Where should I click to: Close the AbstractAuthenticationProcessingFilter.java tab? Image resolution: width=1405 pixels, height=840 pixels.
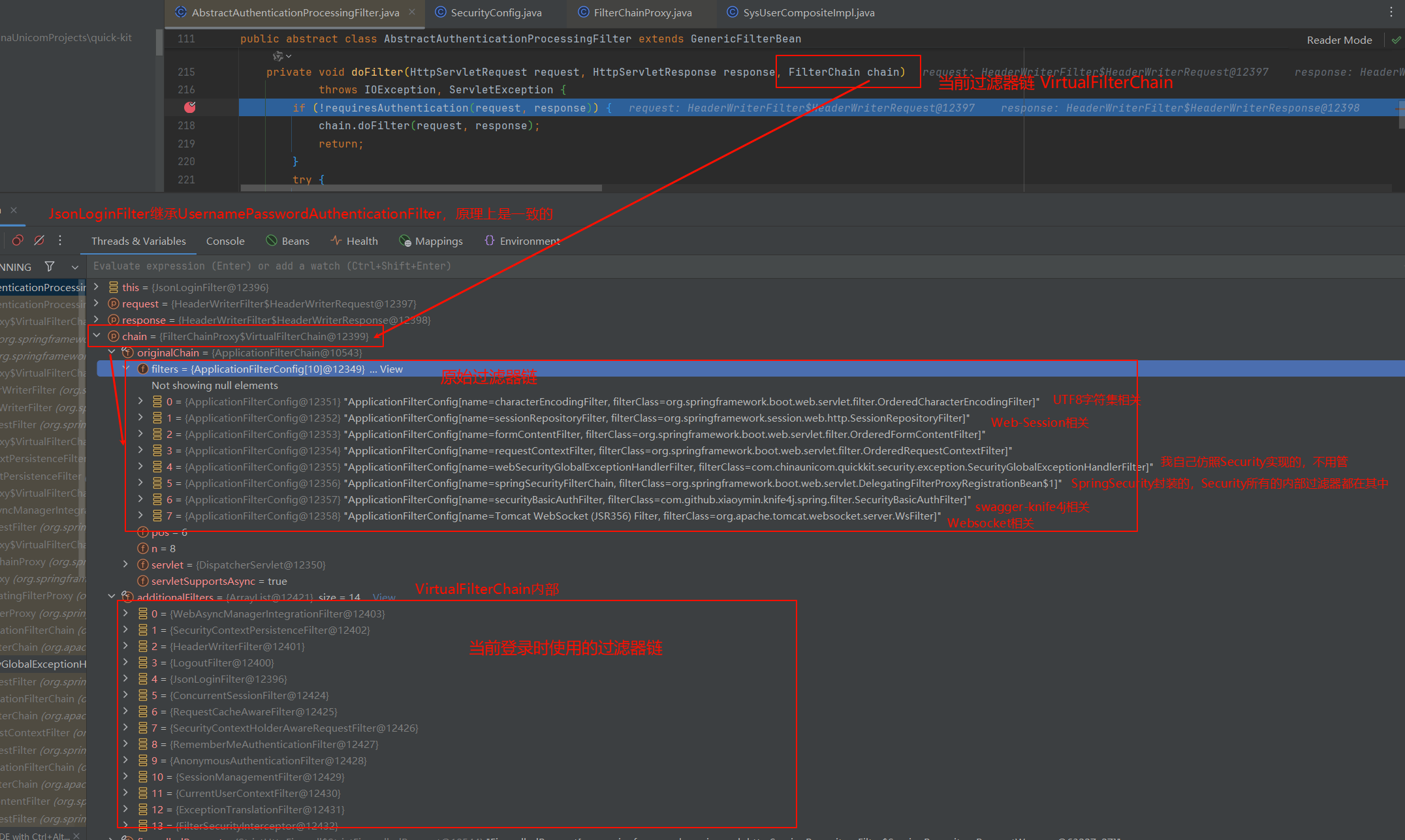click(x=412, y=12)
